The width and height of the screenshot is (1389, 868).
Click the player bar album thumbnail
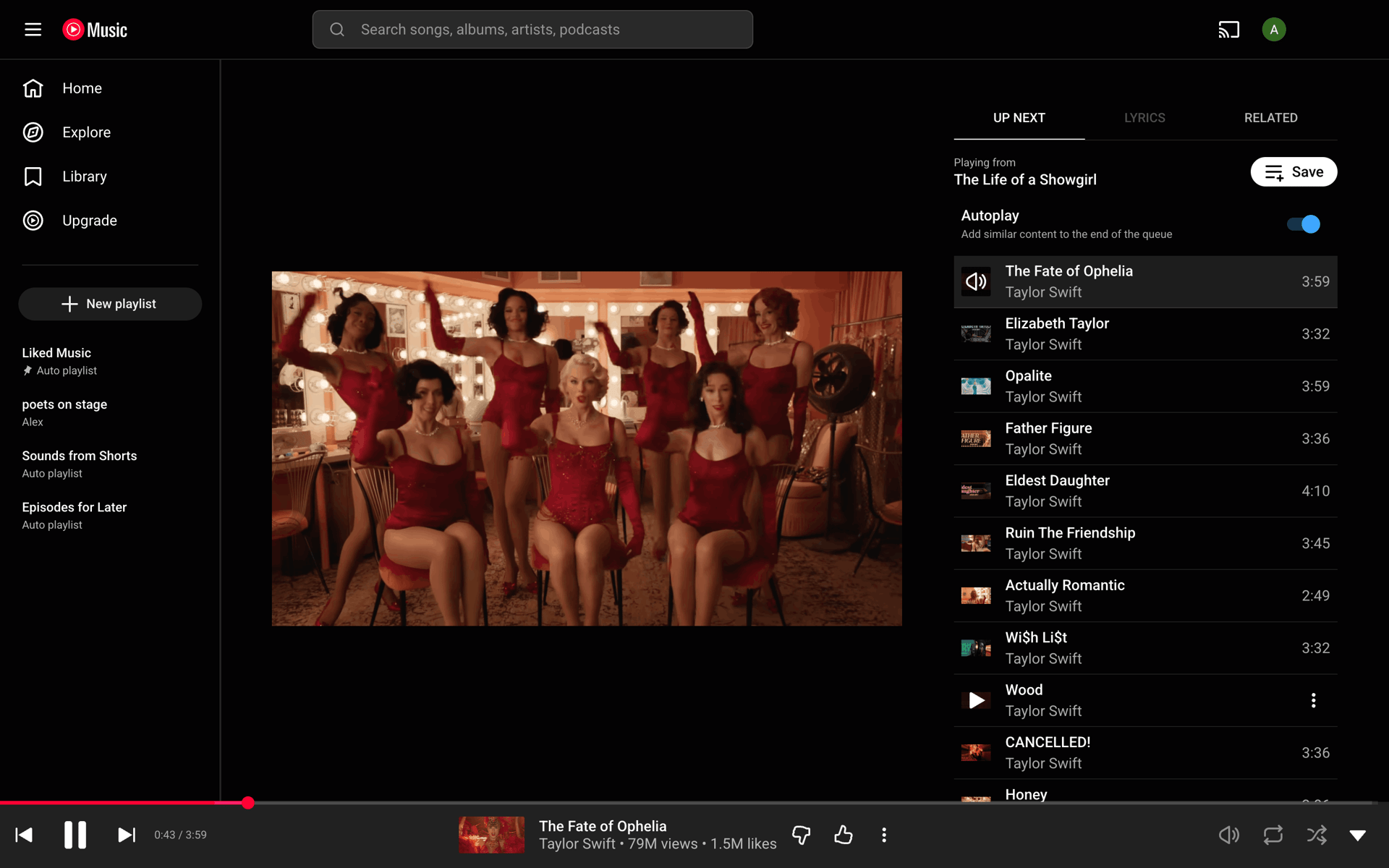coord(492,835)
